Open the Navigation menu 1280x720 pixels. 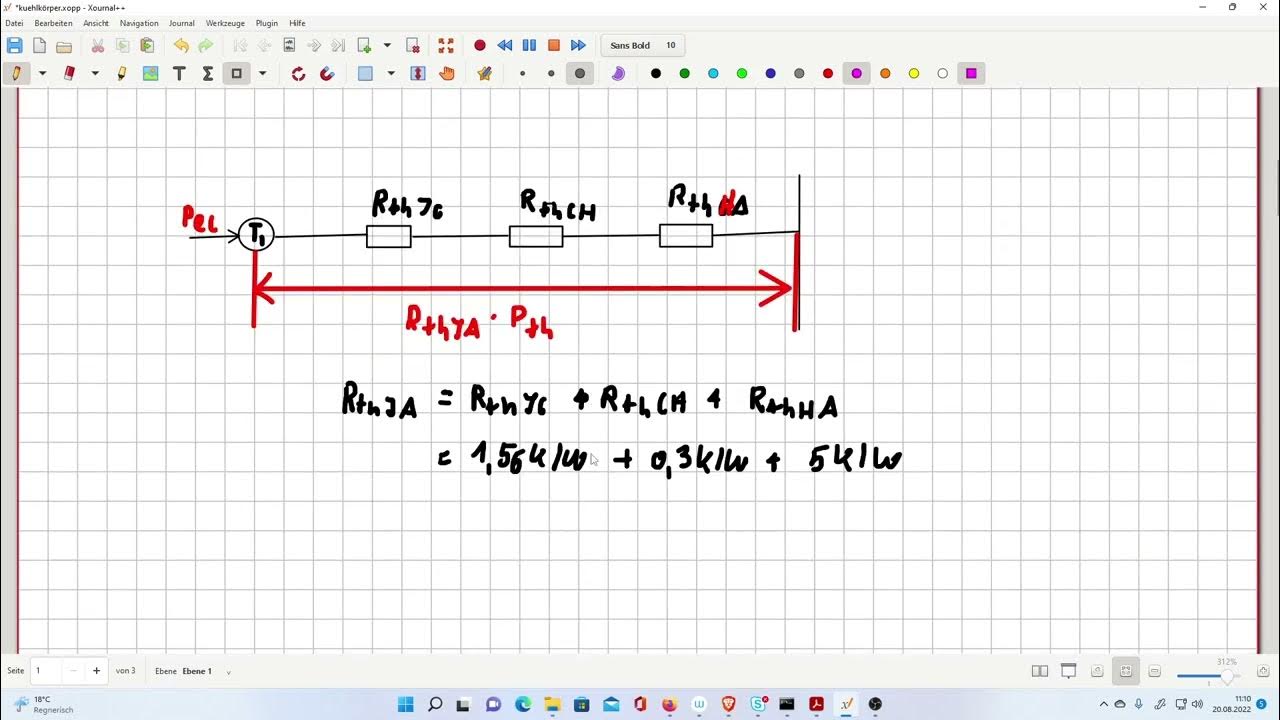(139, 23)
